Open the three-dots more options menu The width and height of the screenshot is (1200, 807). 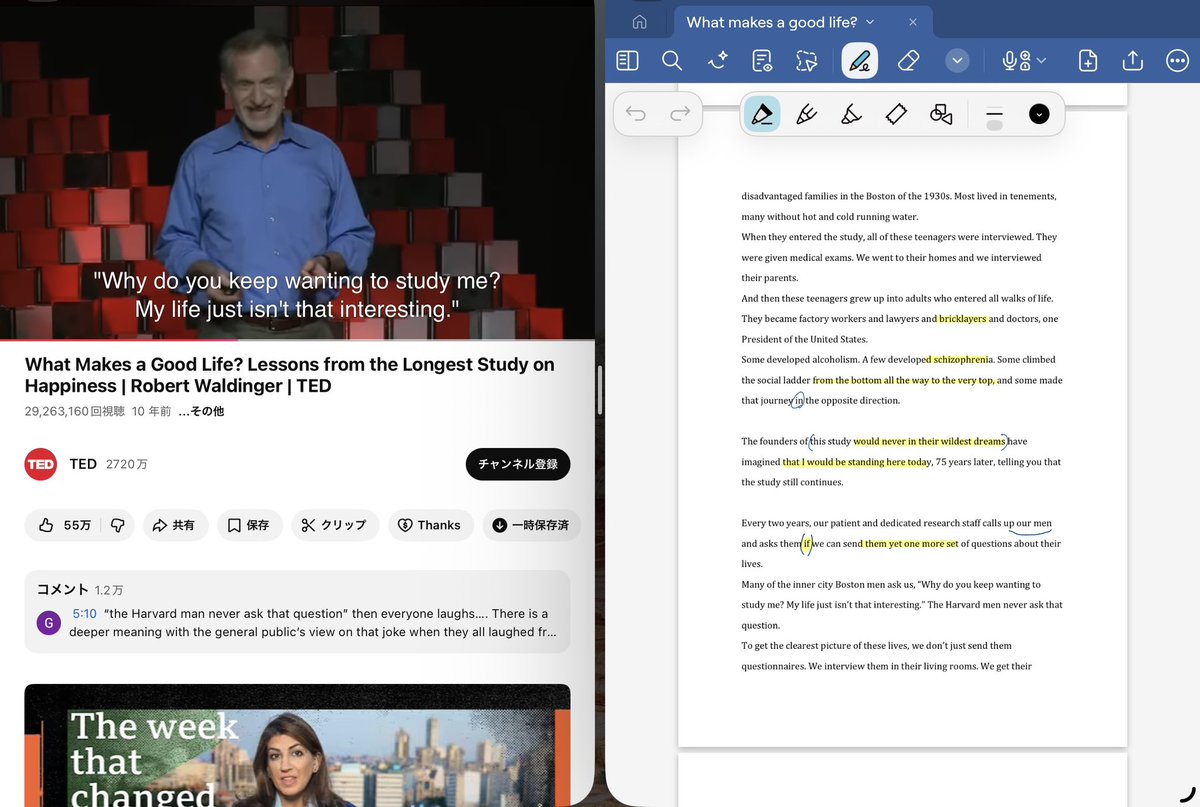point(1177,61)
